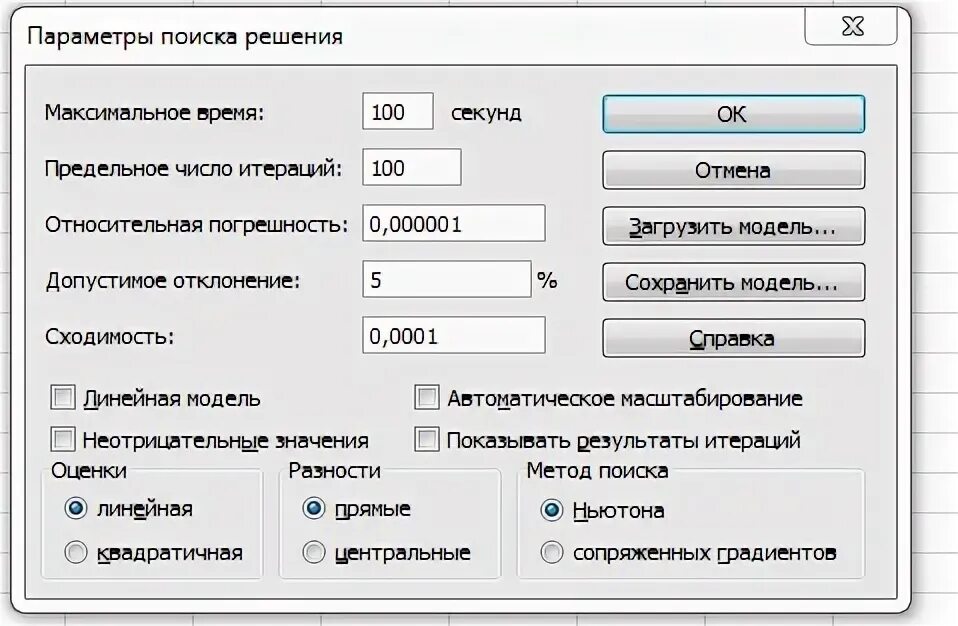
Task: Focus the Сходимость input field
Action: point(454,335)
